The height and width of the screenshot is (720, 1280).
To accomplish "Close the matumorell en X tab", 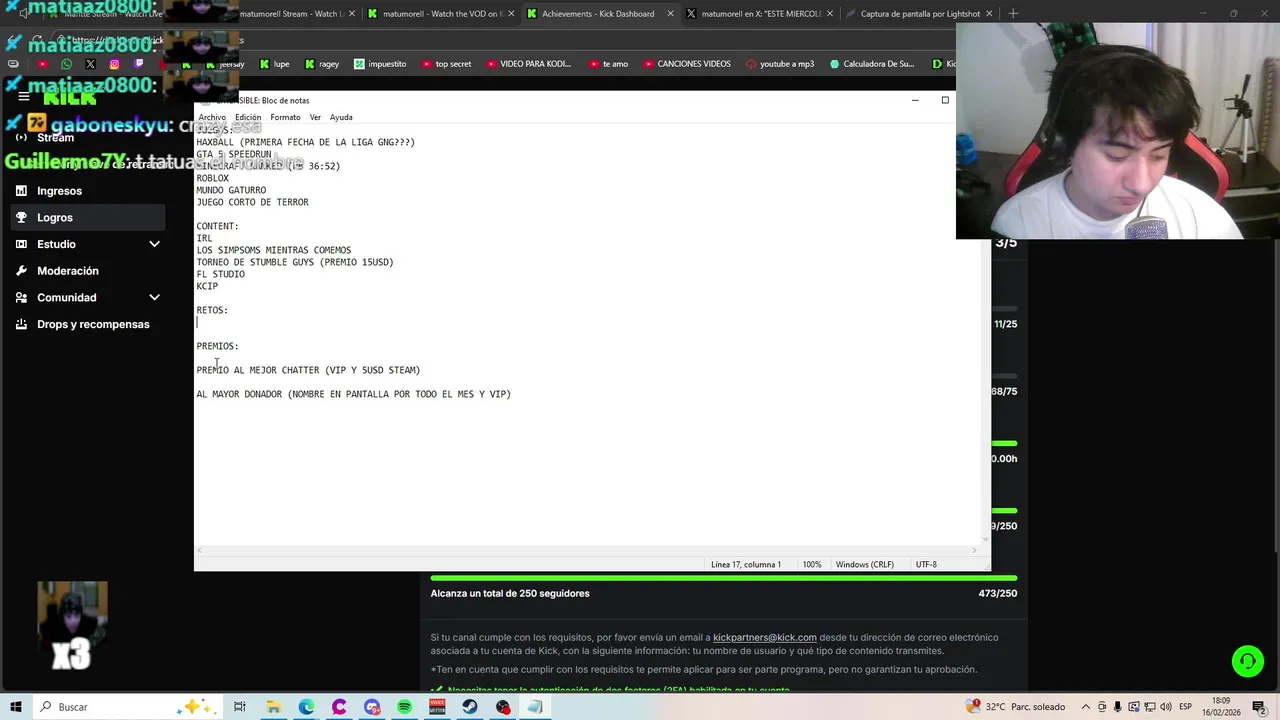I will (x=829, y=14).
